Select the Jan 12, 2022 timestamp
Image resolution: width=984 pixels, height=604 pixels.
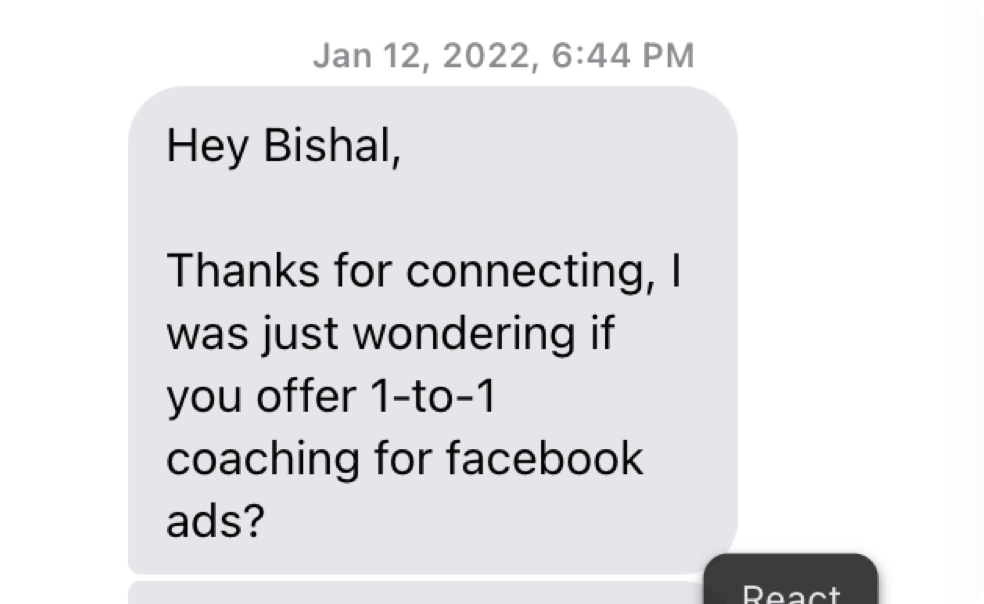(x=503, y=55)
